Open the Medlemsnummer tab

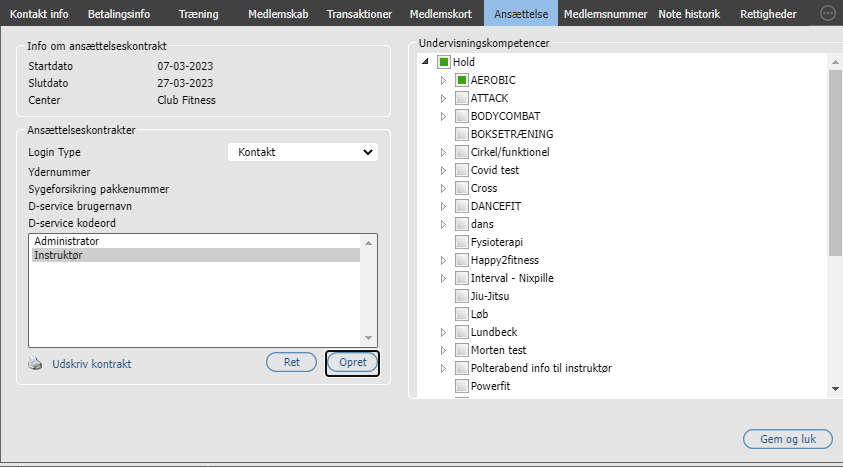click(x=605, y=14)
